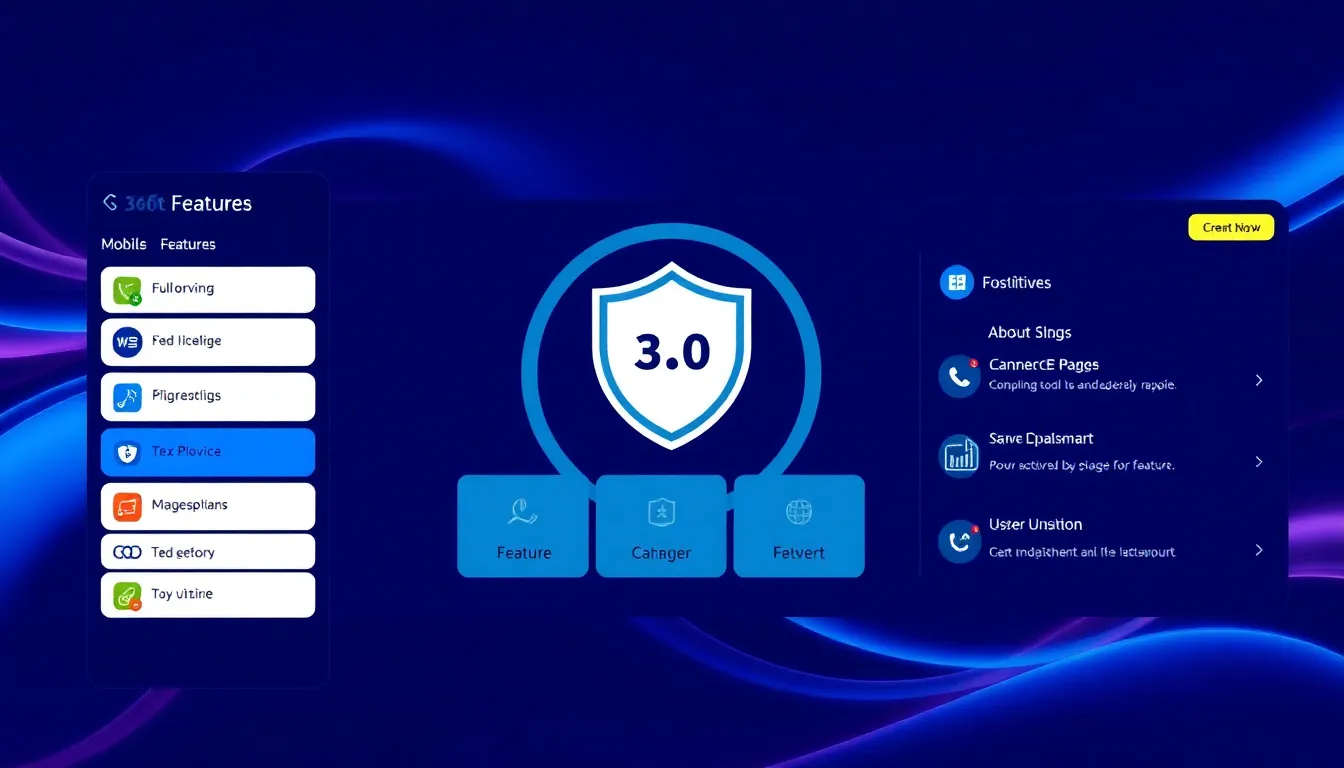Click the Ted gefory infinity-style icon
This screenshot has width=1344, height=768.
tap(127, 552)
